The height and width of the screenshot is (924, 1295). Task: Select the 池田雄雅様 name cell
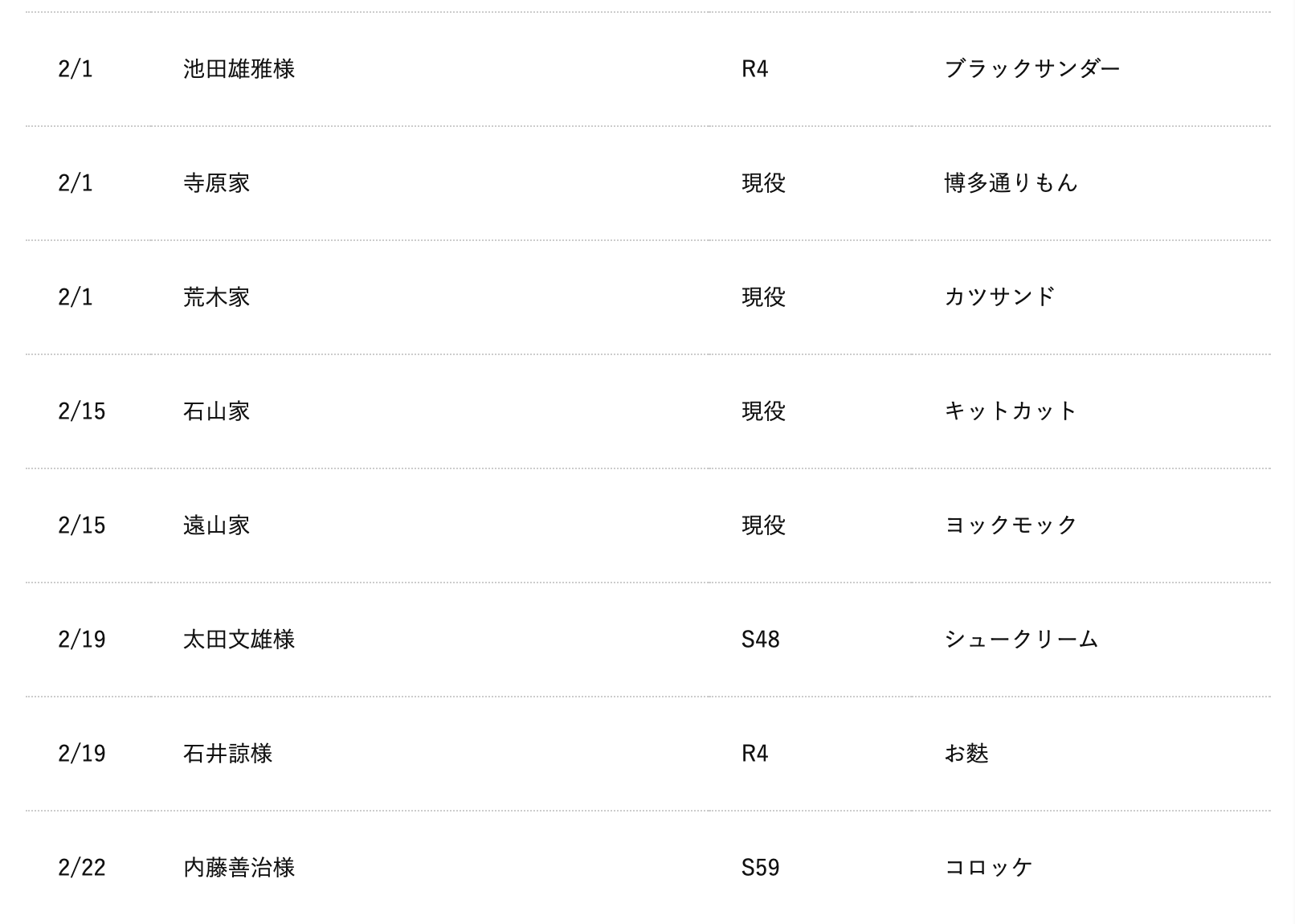[239, 69]
